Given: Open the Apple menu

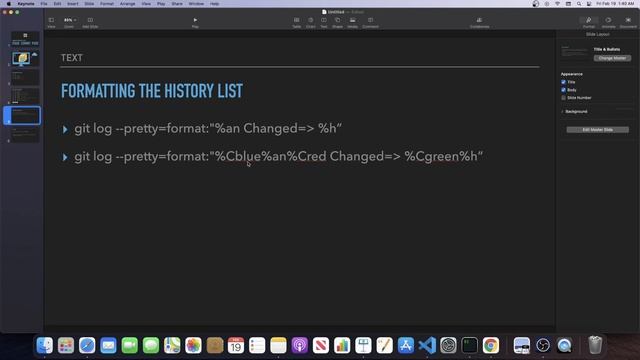Looking at the screenshot, I should [x=9, y=4].
